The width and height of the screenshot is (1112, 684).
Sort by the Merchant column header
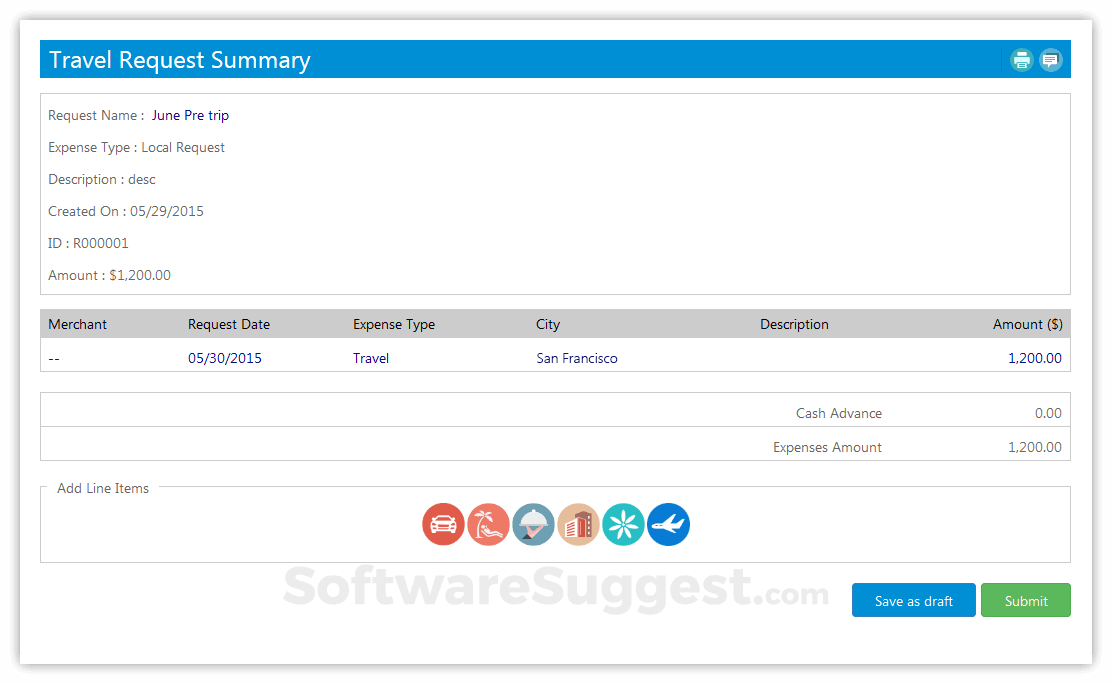coord(76,324)
